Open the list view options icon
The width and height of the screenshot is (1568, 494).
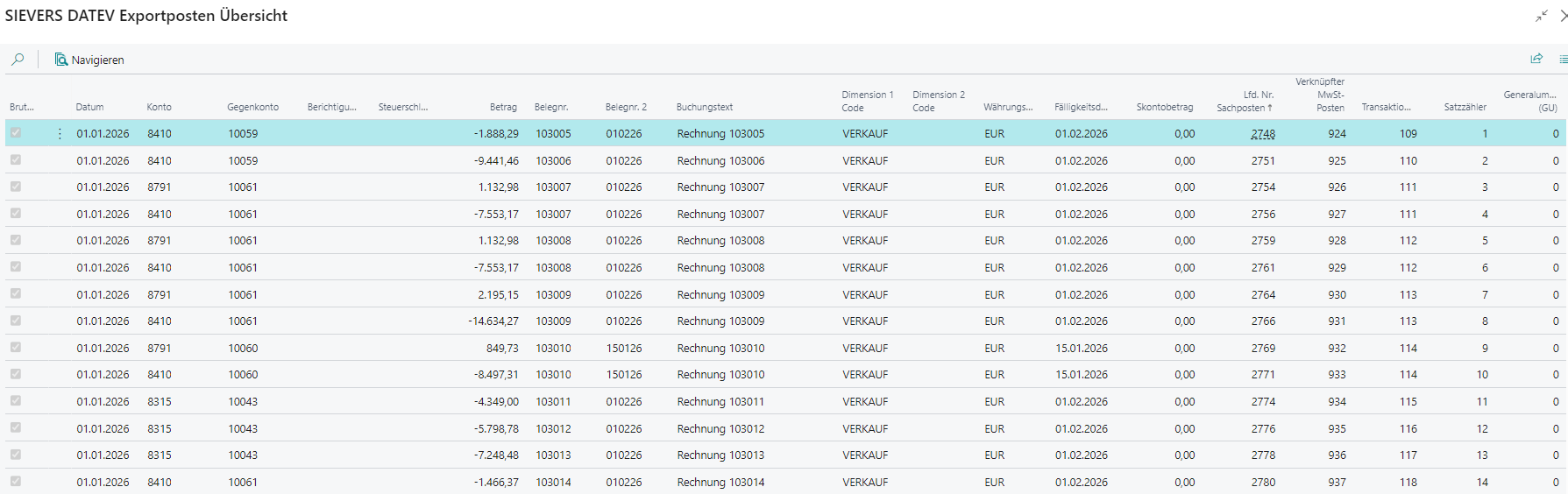pyautogui.click(x=1562, y=59)
